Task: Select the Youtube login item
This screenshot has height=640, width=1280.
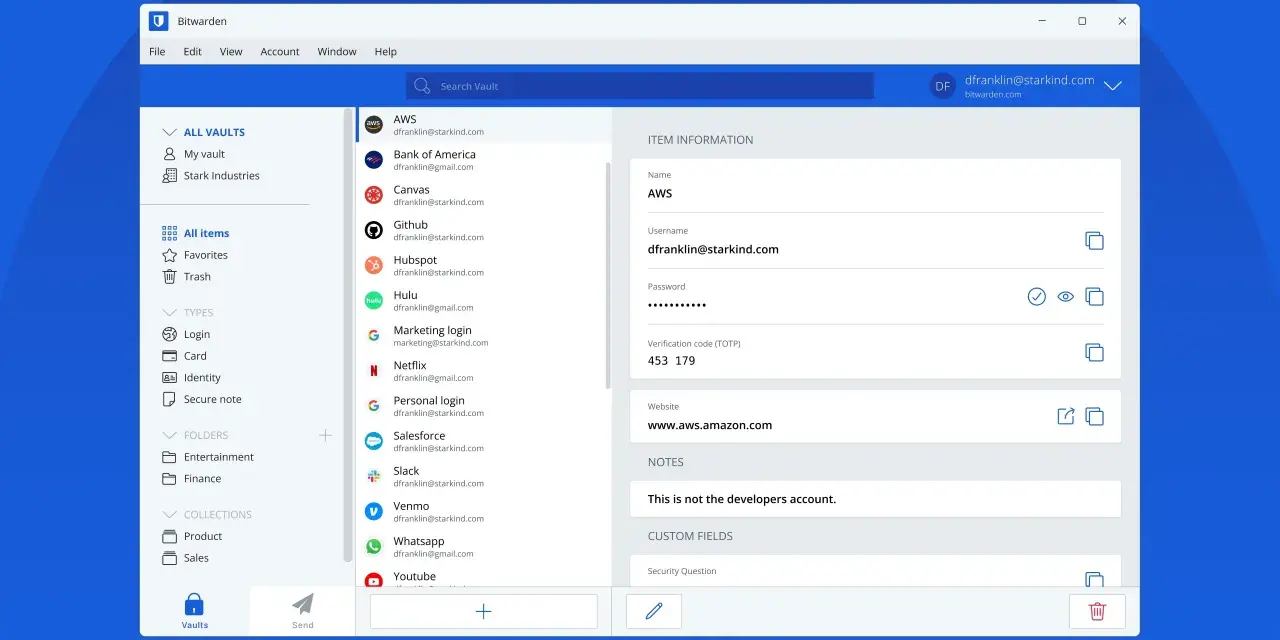Action: (483, 576)
